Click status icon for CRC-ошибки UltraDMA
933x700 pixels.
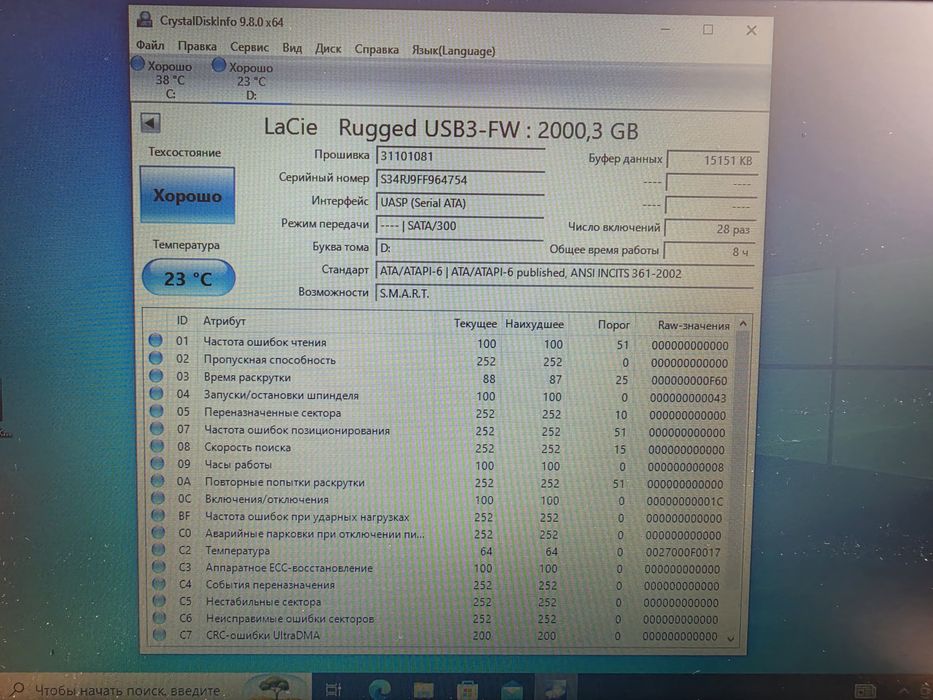[159, 635]
